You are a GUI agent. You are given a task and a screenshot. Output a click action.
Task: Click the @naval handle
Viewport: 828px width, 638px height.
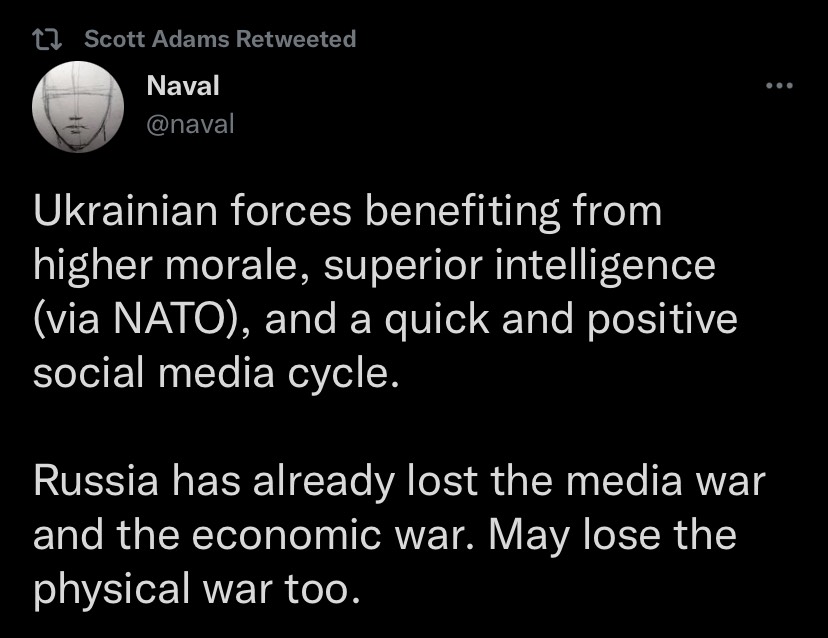190,123
